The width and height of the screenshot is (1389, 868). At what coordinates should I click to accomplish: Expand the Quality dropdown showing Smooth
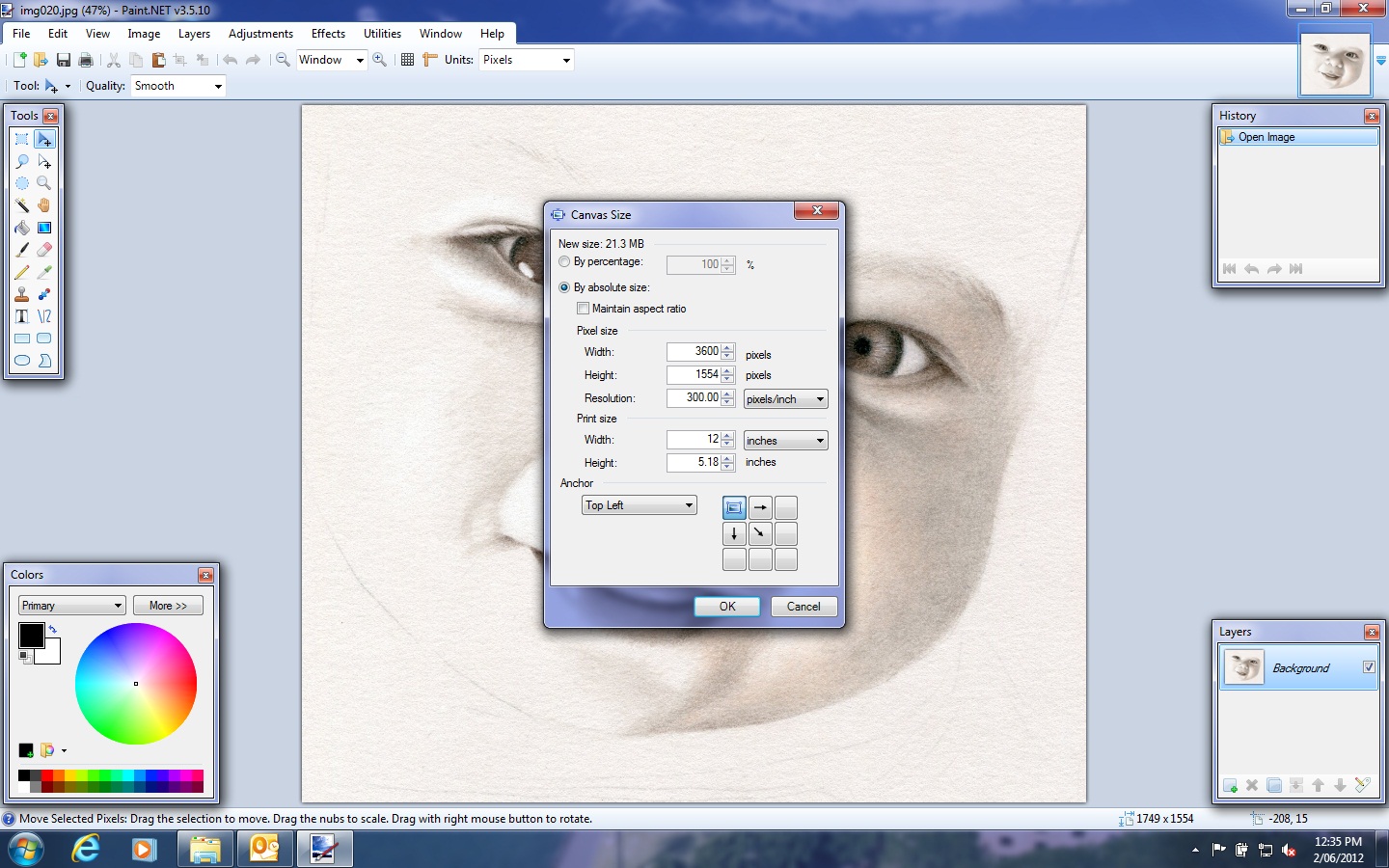(x=177, y=86)
